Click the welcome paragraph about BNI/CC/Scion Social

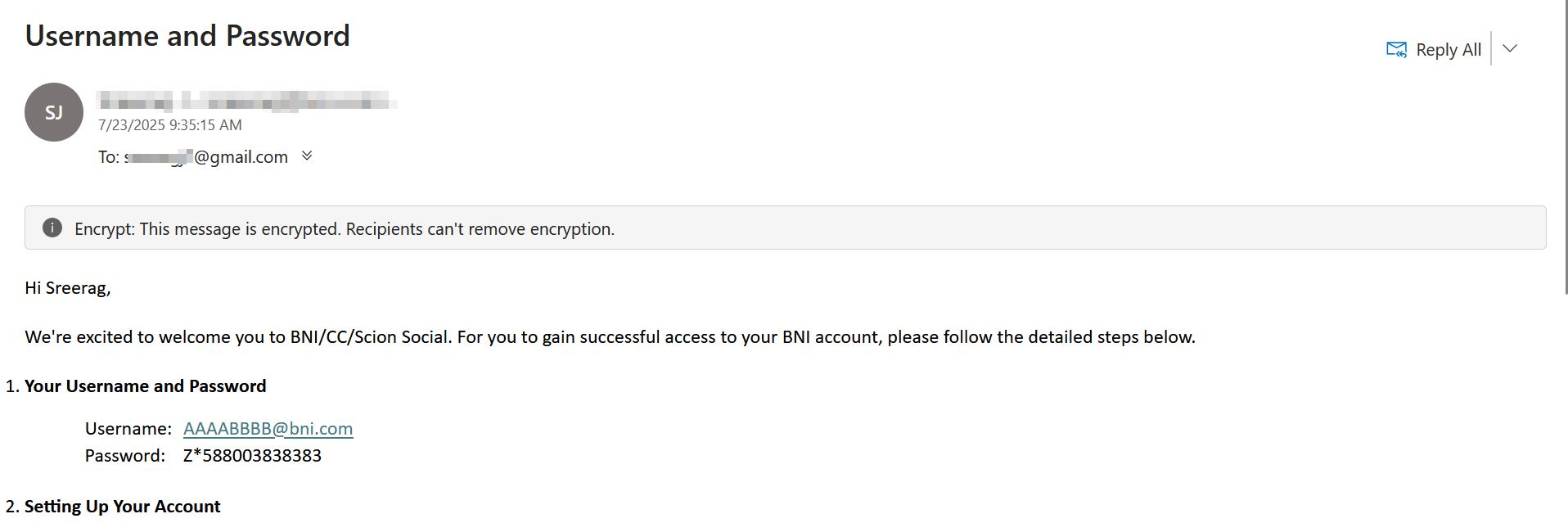point(611,337)
